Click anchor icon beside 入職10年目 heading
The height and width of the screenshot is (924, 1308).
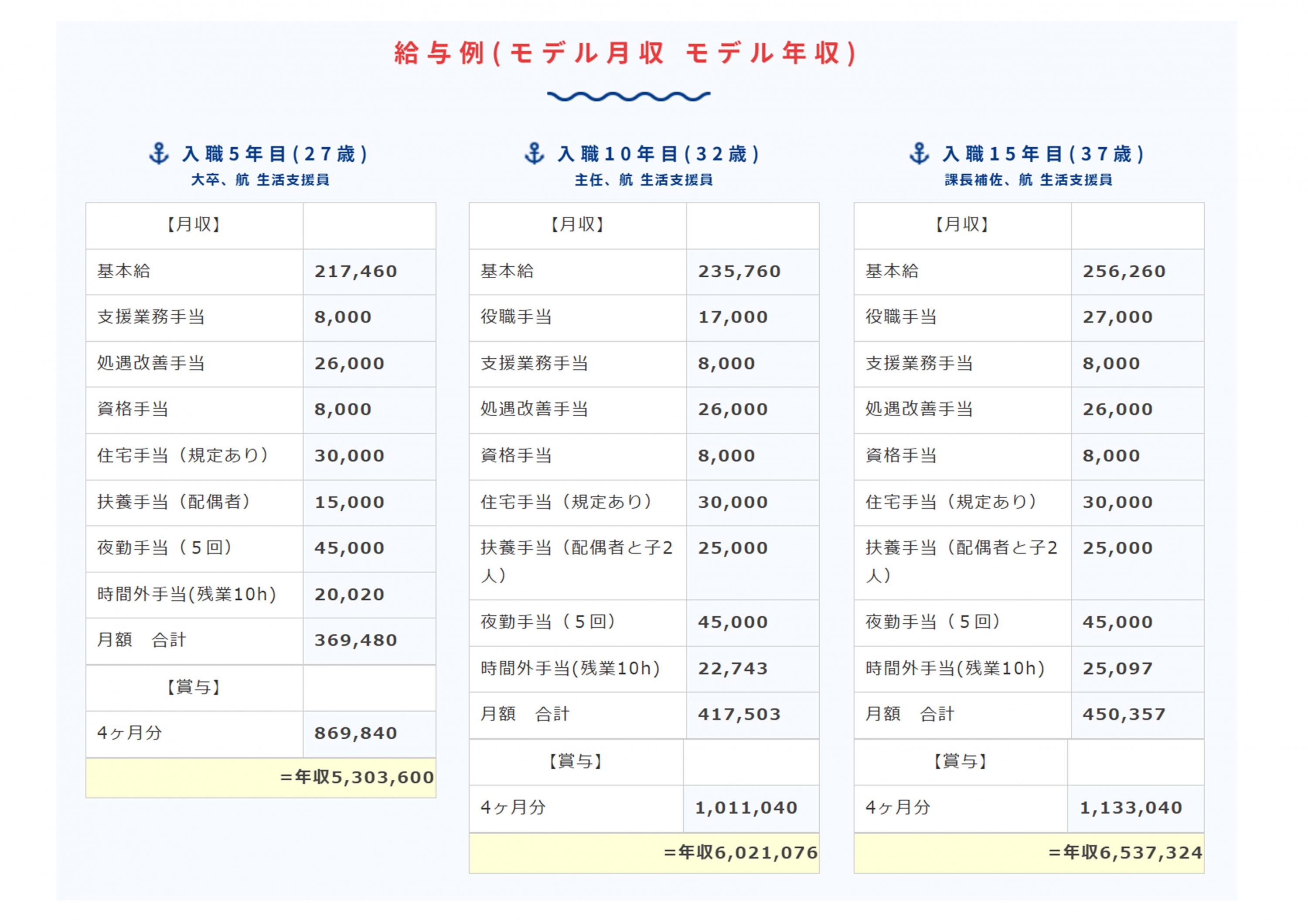coord(535,154)
